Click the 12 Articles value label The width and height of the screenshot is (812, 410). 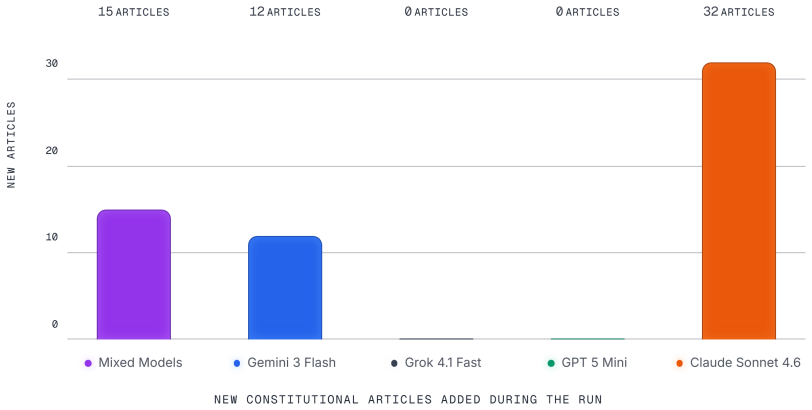(285, 11)
